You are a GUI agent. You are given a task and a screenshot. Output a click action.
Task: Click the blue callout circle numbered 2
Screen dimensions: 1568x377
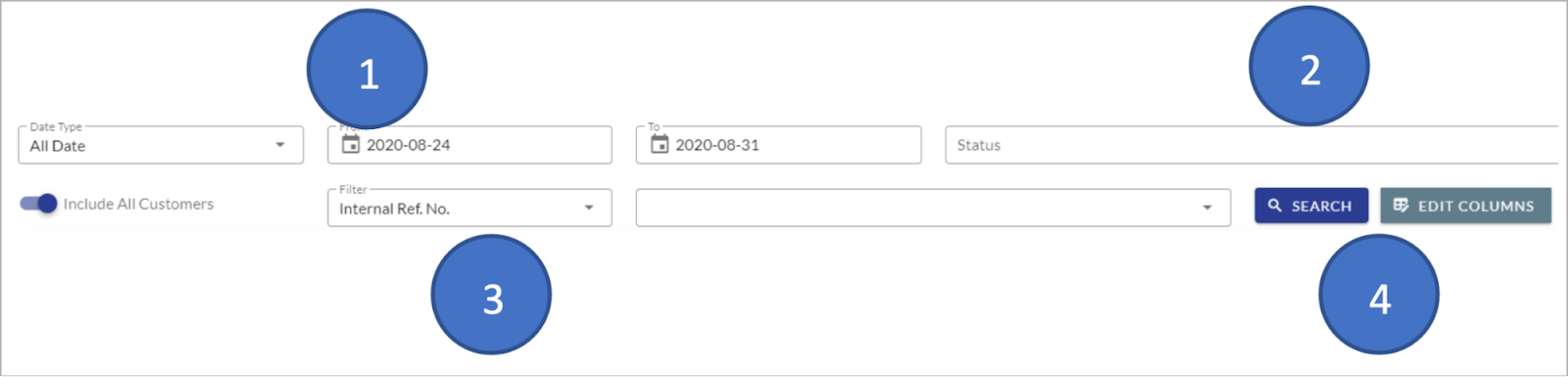pos(1309,66)
